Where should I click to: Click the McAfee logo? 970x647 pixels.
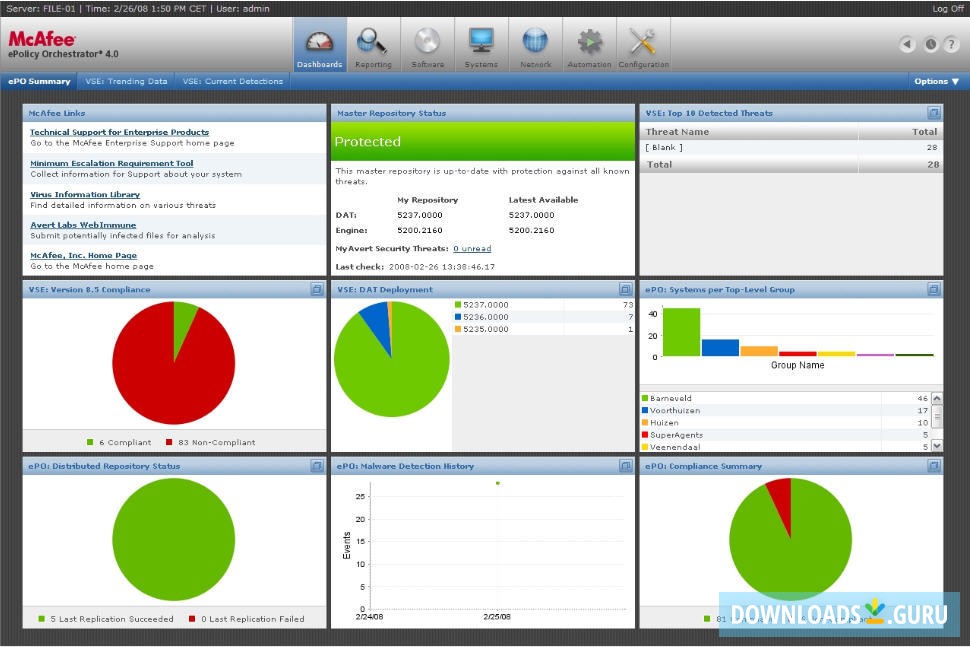tap(41, 39)
